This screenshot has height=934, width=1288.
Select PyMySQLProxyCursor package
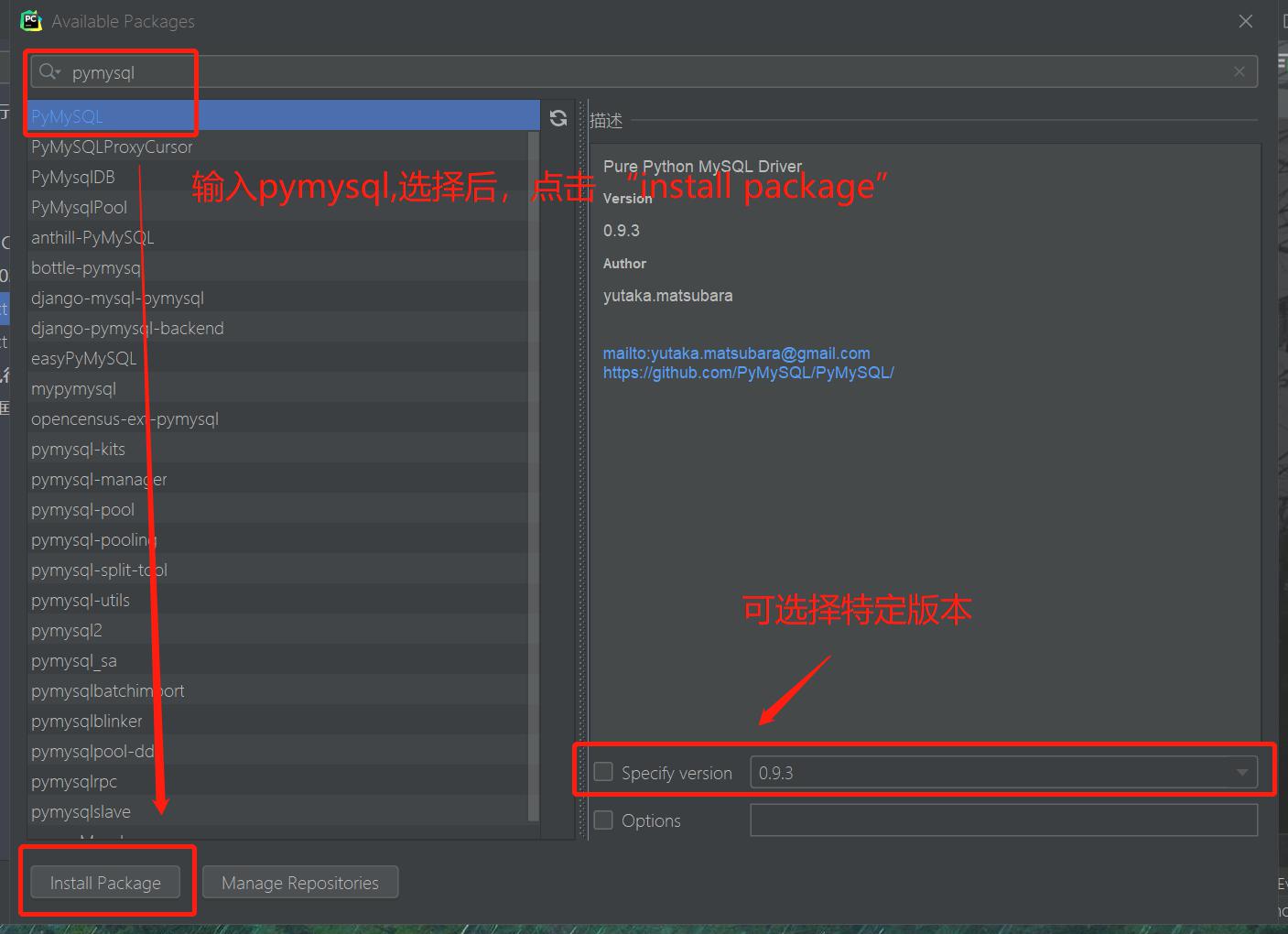278,147
